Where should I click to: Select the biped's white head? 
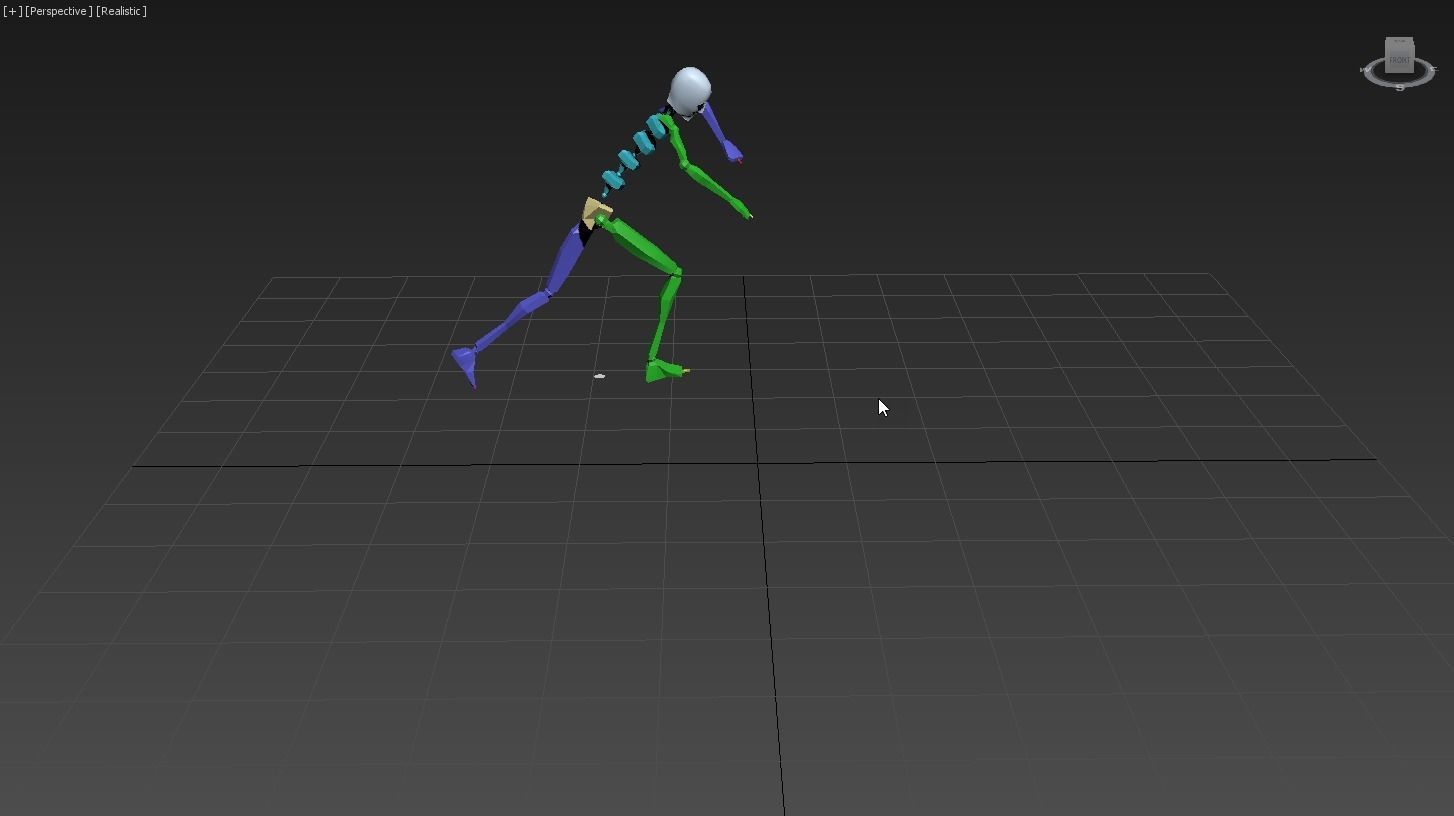click(x=689, y=91)
